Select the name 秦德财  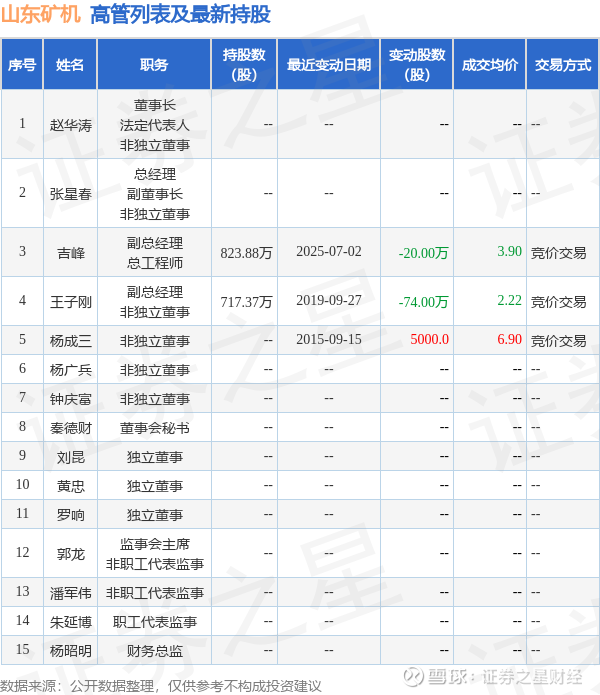(70, 428)
